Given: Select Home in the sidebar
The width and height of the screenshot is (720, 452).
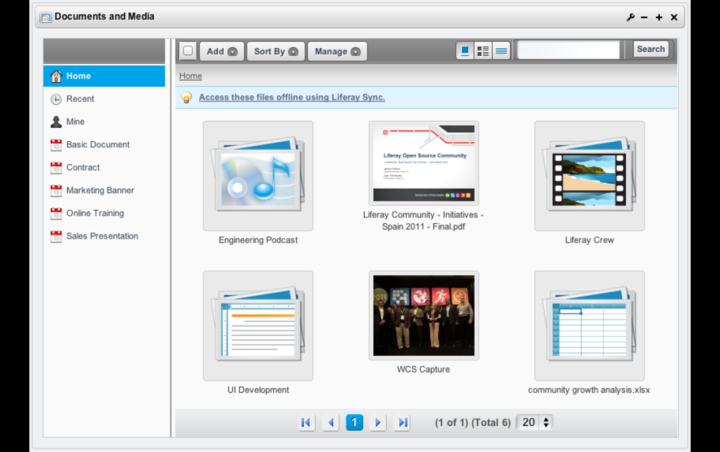Looking at the screenshot, I should 104,76.
